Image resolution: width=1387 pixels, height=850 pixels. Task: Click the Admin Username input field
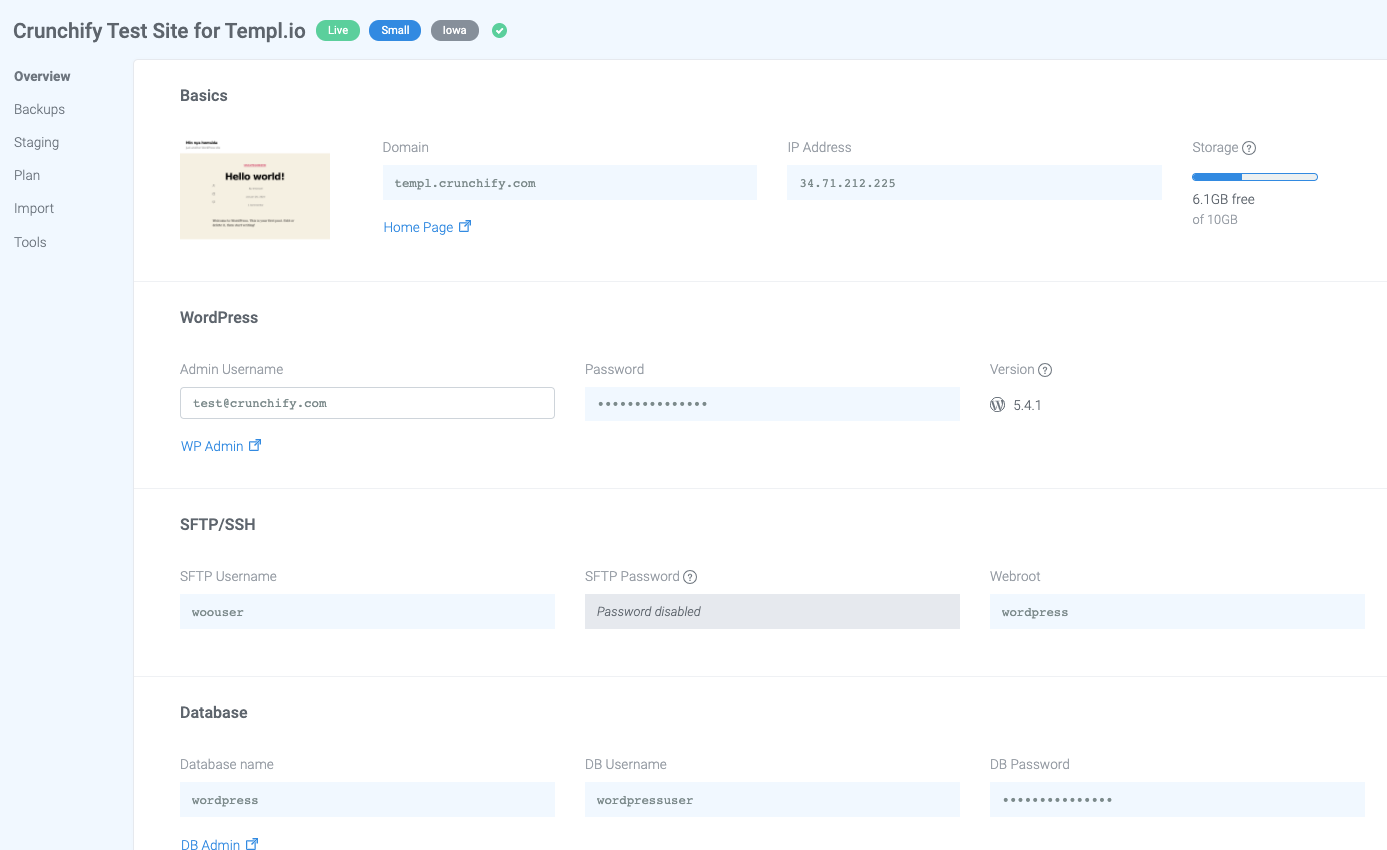pos(367,403)
